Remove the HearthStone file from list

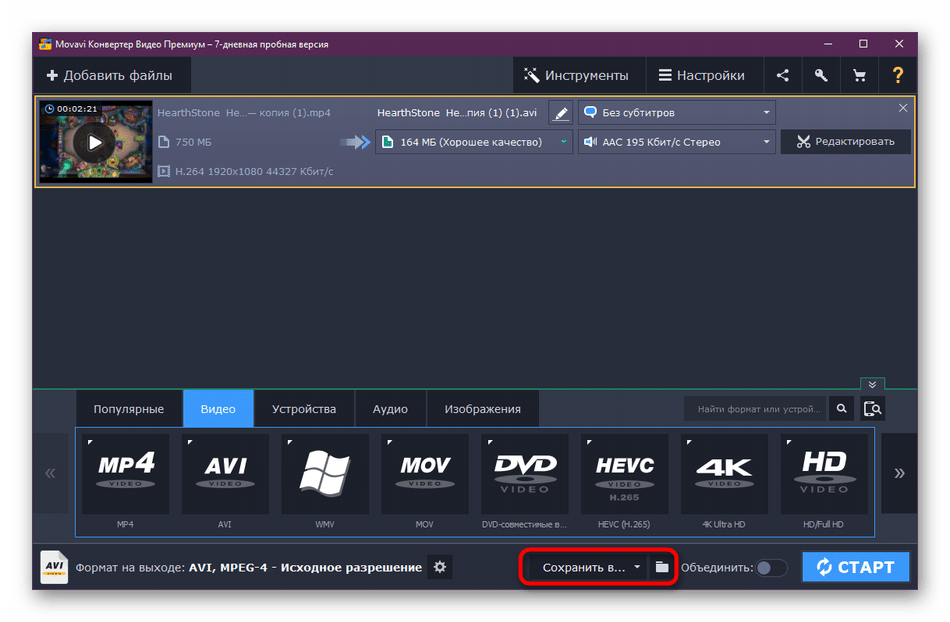pos(903,108)
